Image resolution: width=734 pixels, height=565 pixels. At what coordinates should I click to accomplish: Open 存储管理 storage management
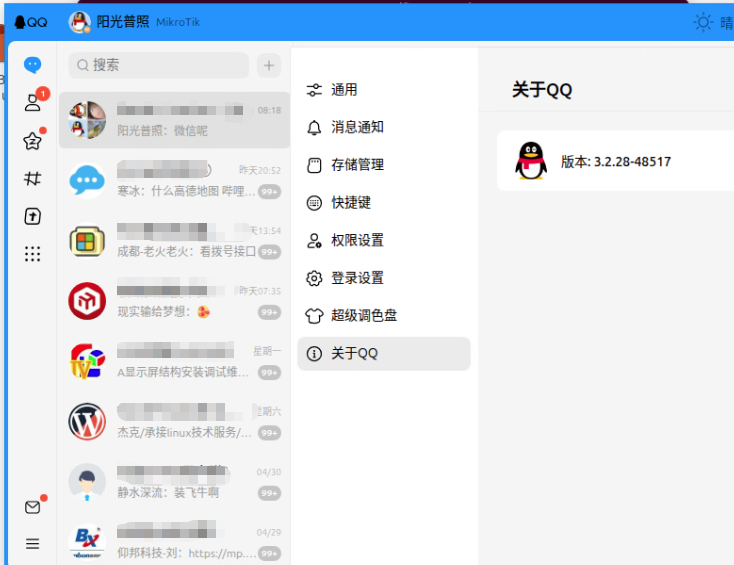(384, 165)
